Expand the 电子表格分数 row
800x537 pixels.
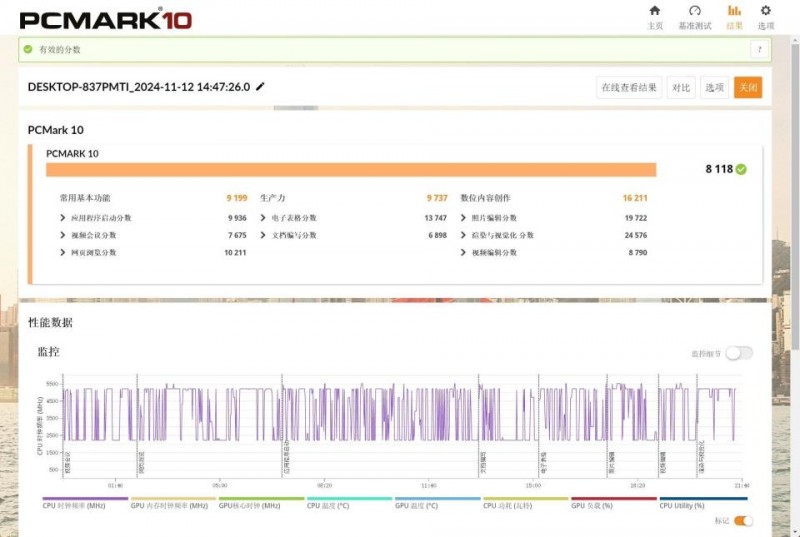tap(264, 217)
